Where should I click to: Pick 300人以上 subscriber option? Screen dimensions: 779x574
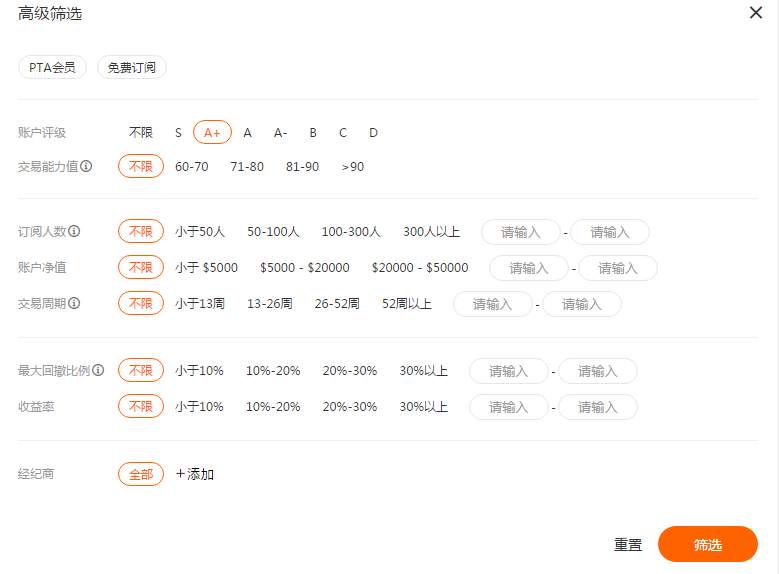(431, 232)
